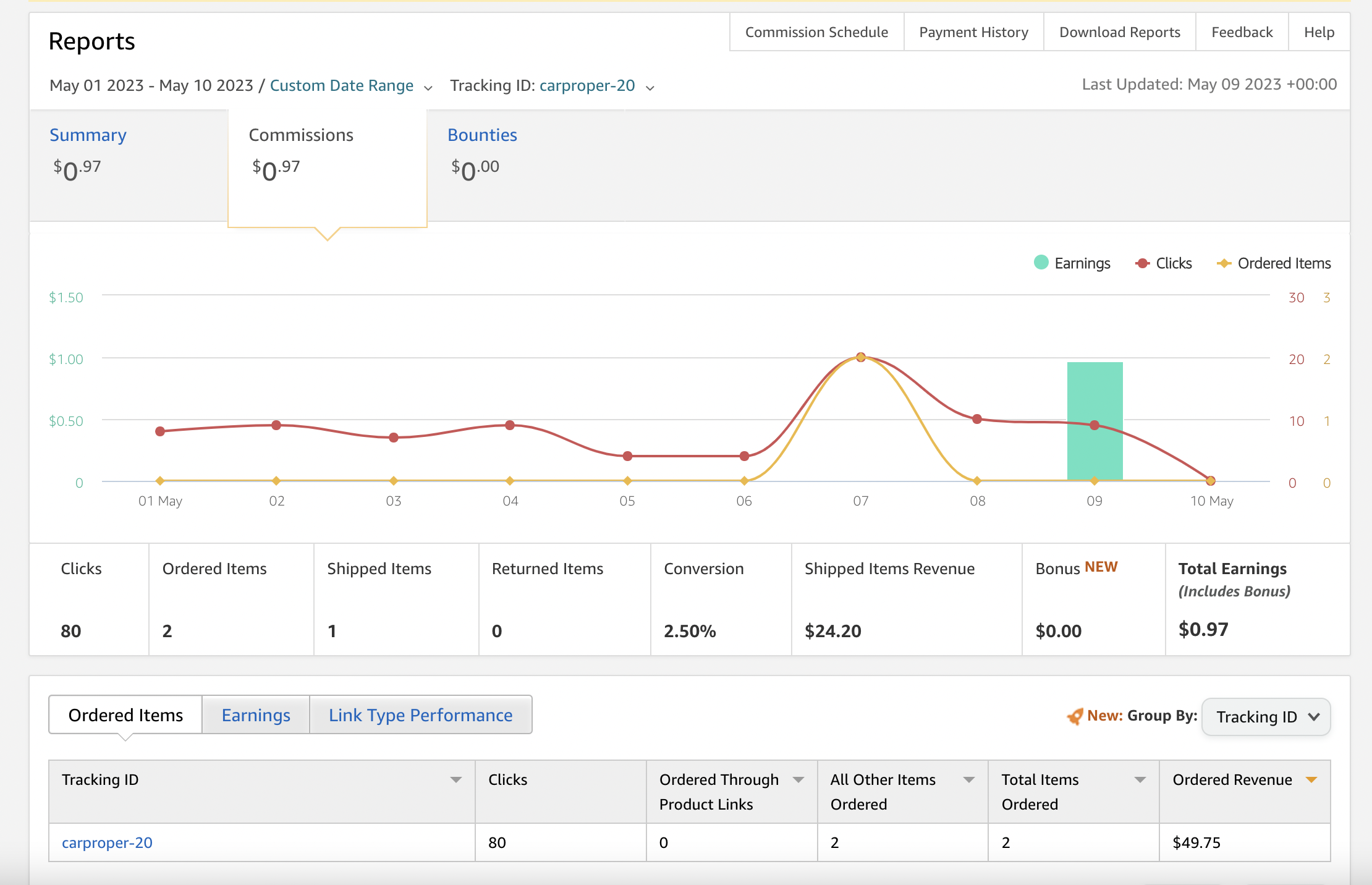Toggle Clicks series in chart legend
Viewport: 1372px width, 885px height.
tap(1164, 263)
